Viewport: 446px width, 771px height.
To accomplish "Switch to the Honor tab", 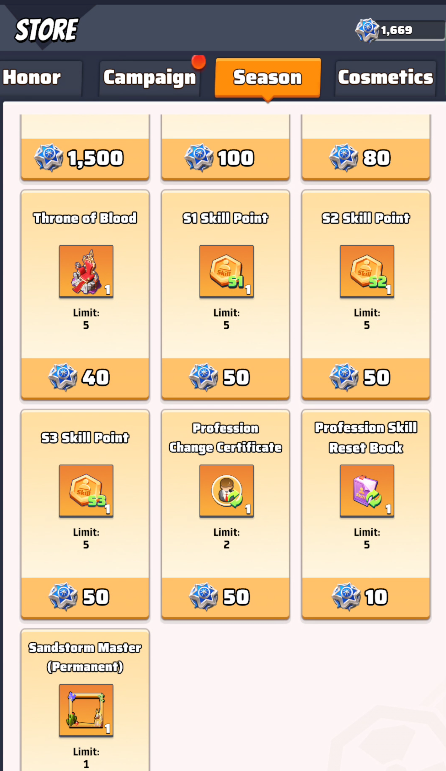I will (x=40, y=78).
